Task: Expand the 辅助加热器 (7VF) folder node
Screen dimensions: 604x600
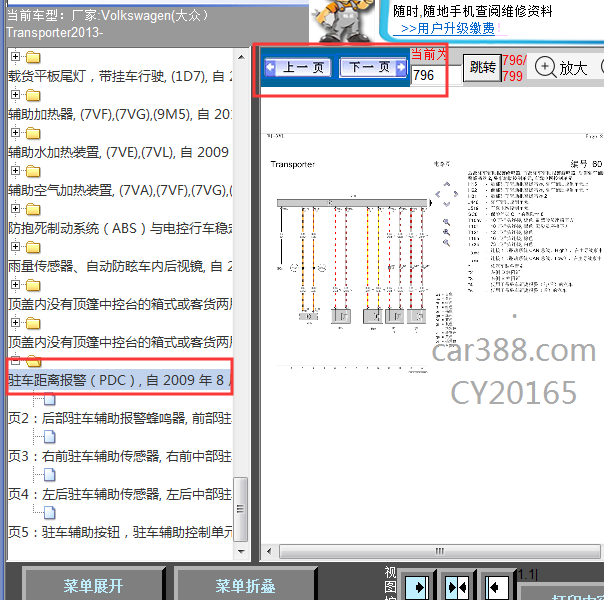Action: tap(15, 95)
